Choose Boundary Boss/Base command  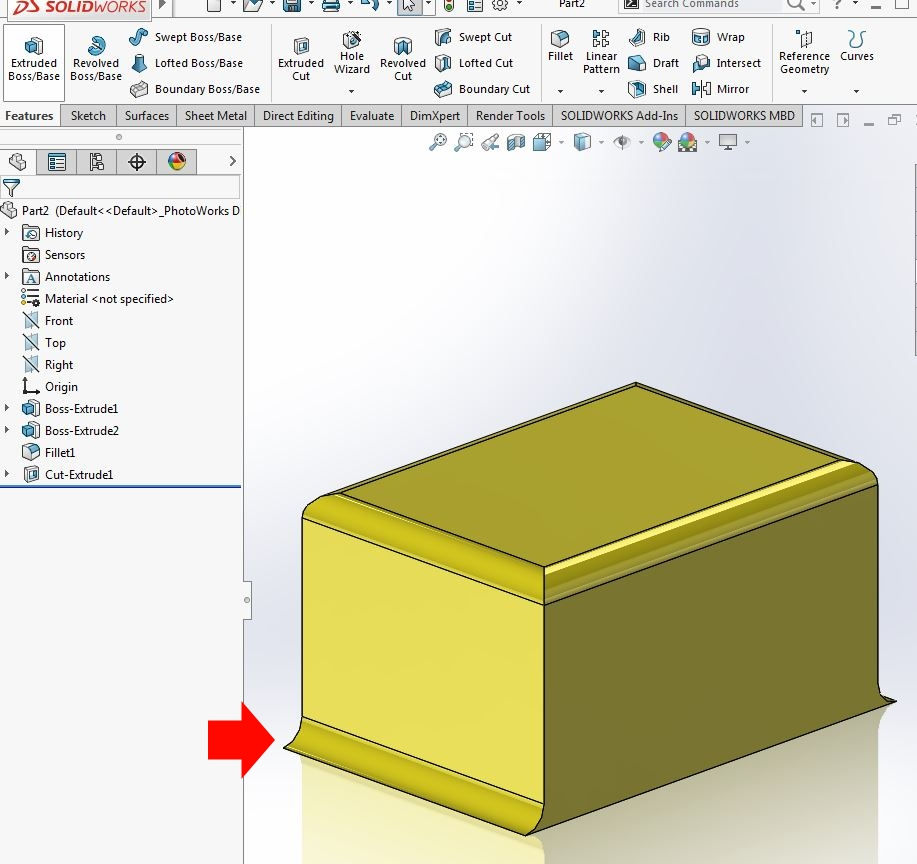(195, 89)
